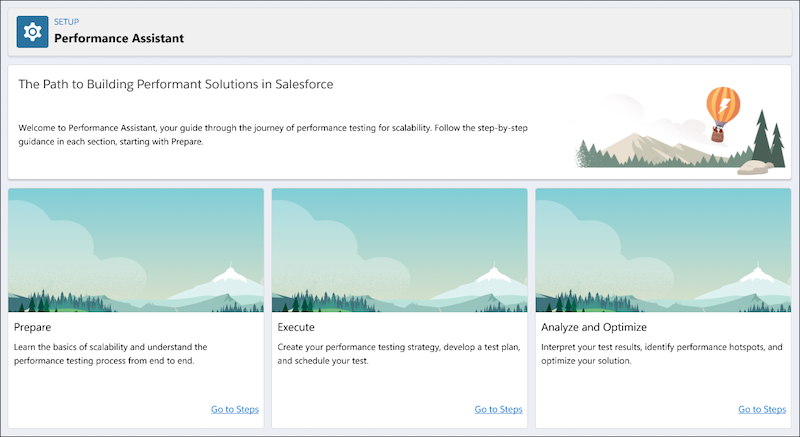Click the Execute card landscape image
The width and height of the screenshot is (800, 437).
coord(400,250)
